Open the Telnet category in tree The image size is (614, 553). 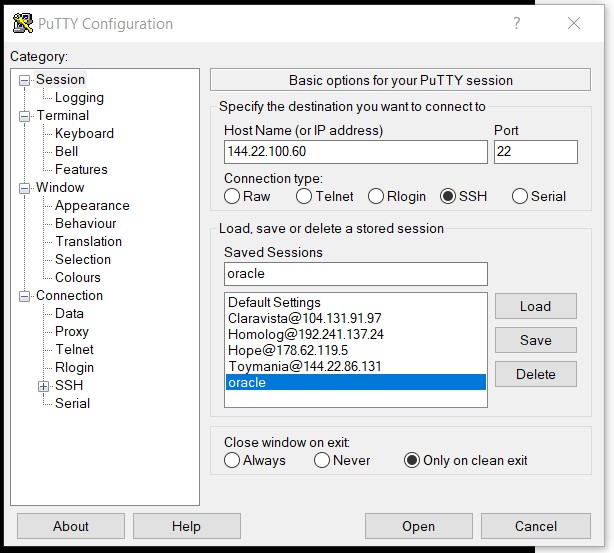pyautogui.click(x=74, y=350)
